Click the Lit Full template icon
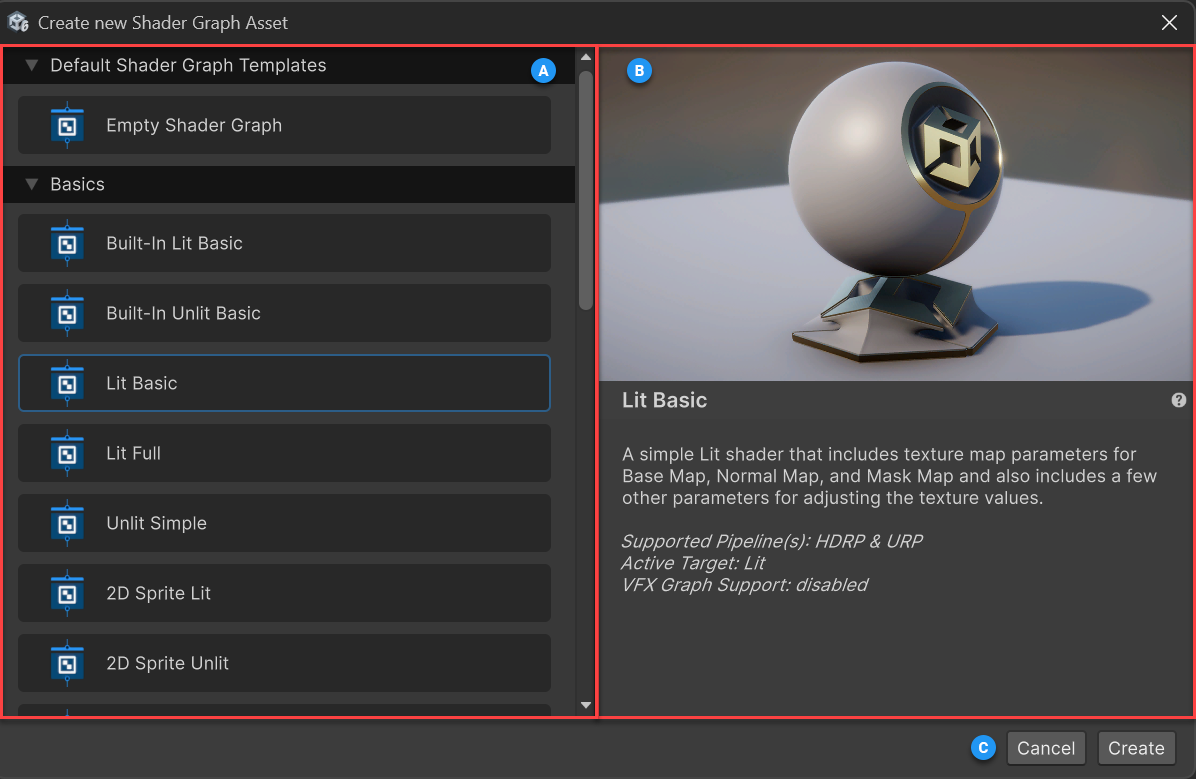This screenshot has height=779, width=1196. [67, 453]
